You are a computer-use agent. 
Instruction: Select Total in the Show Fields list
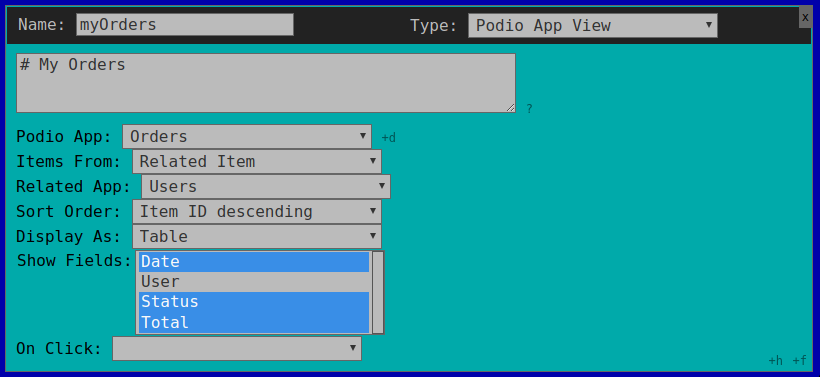point(254,322)
